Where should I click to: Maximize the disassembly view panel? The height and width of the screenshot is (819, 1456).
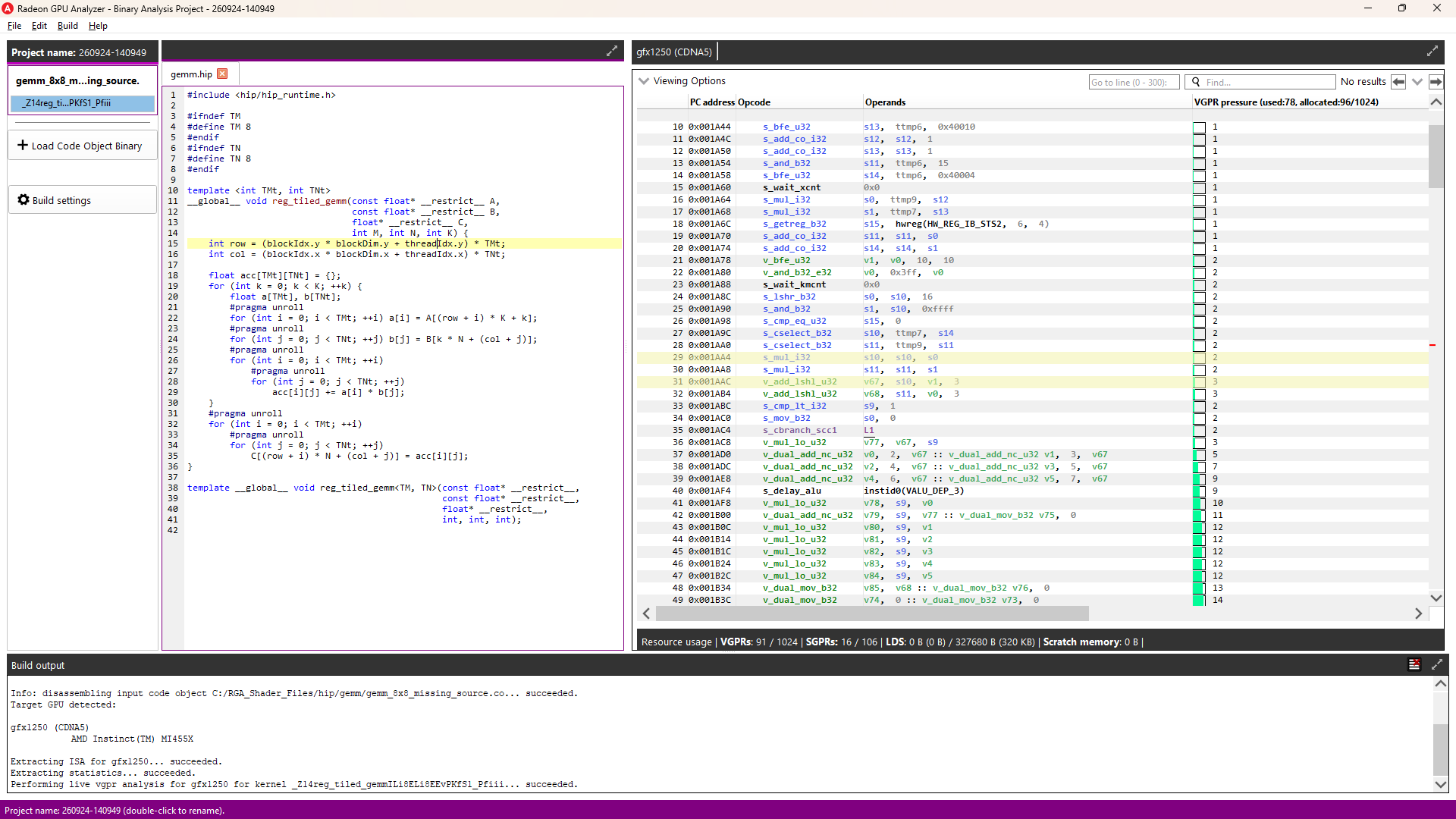click(x=1432, y=51)
